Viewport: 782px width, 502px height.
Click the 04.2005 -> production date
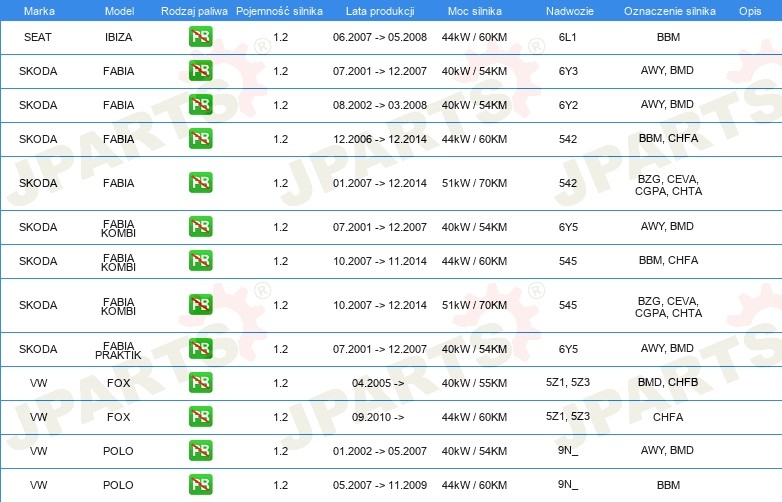click(x=378, y=383)
